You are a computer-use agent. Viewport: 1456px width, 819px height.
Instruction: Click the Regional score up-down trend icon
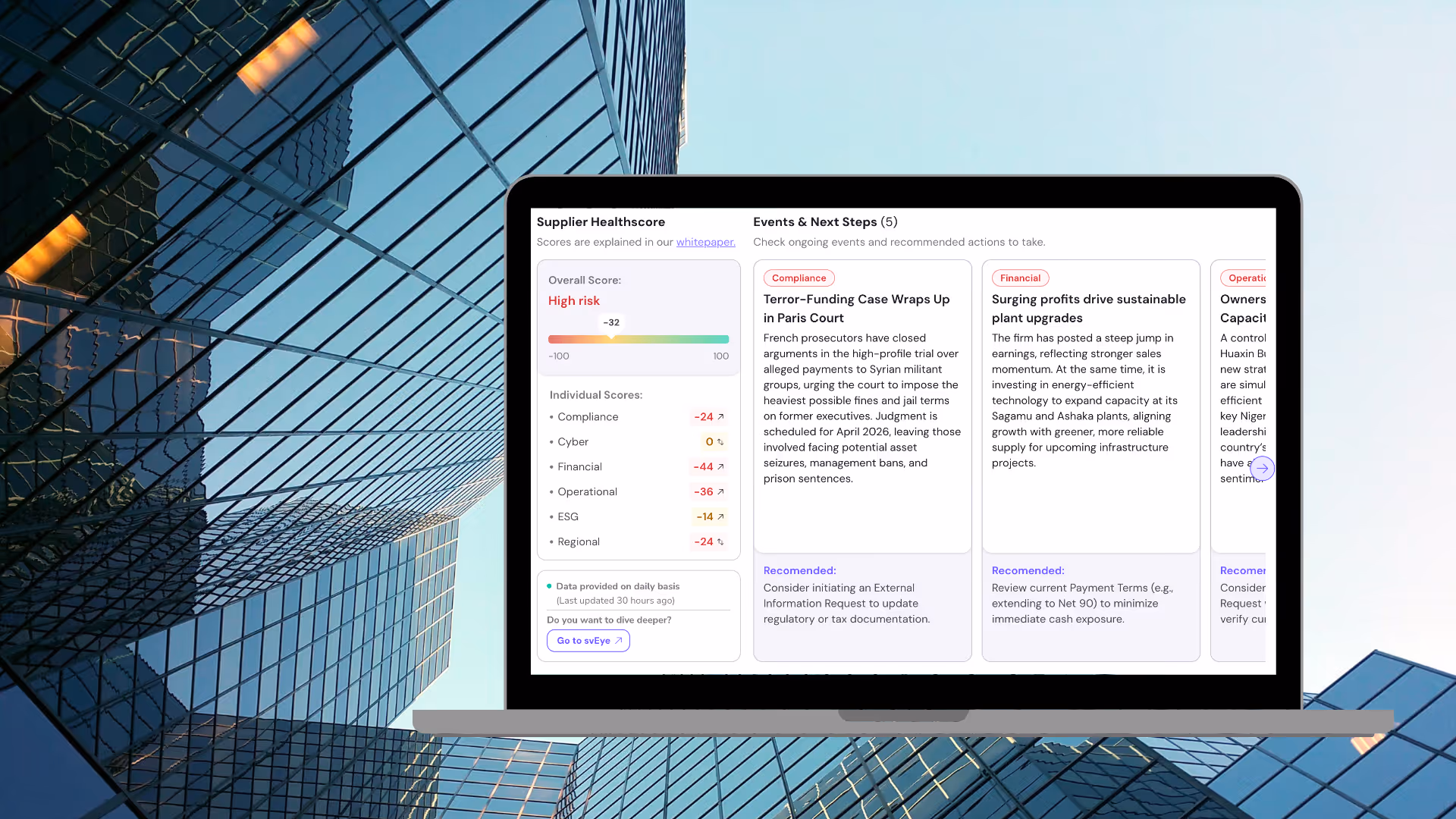coord(720,542)
